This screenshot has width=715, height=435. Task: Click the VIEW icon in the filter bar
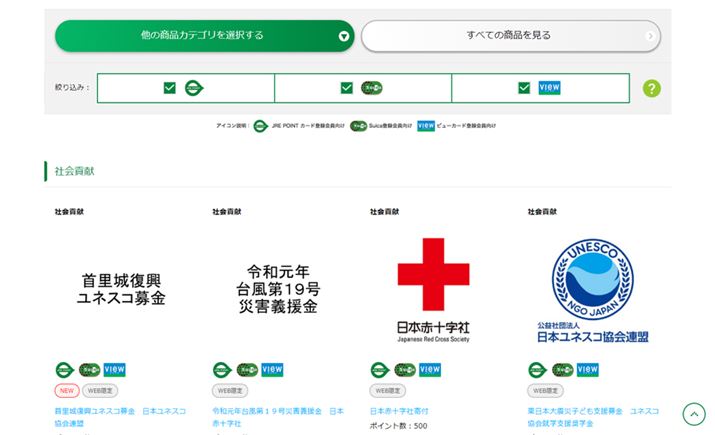[549, 88]
